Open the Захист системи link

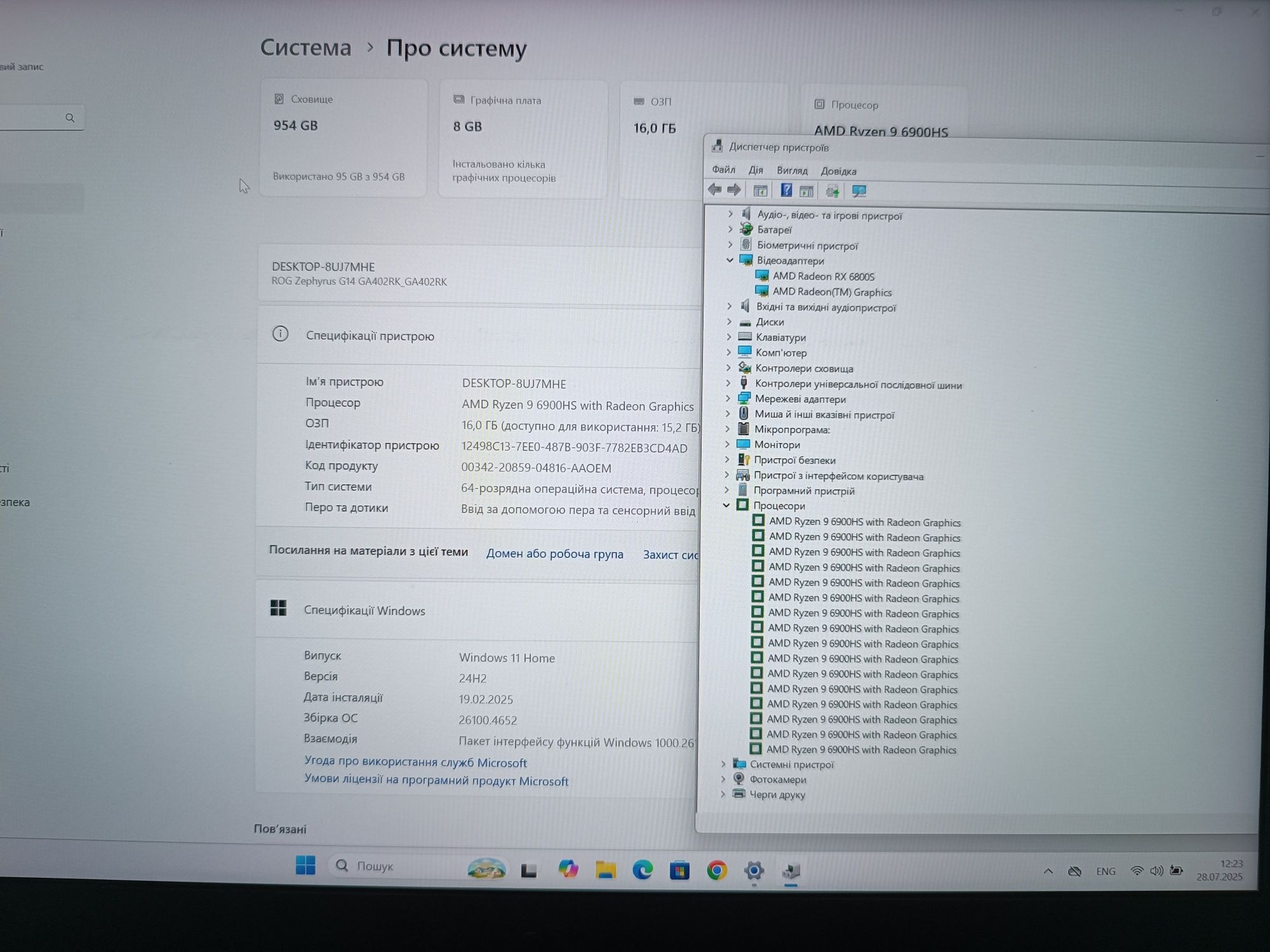(x=671, y=555)
